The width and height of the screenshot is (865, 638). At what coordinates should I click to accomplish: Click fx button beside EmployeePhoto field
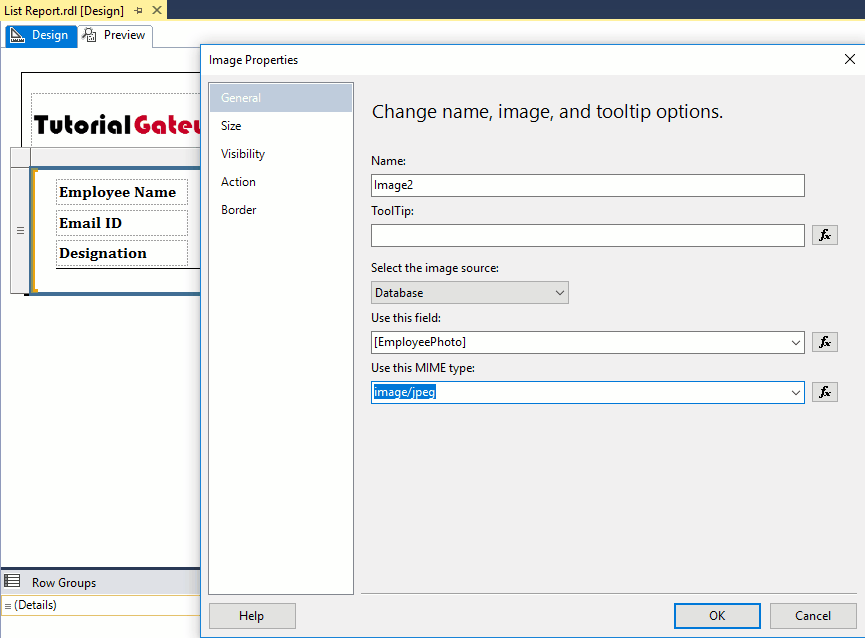[824, 341]
